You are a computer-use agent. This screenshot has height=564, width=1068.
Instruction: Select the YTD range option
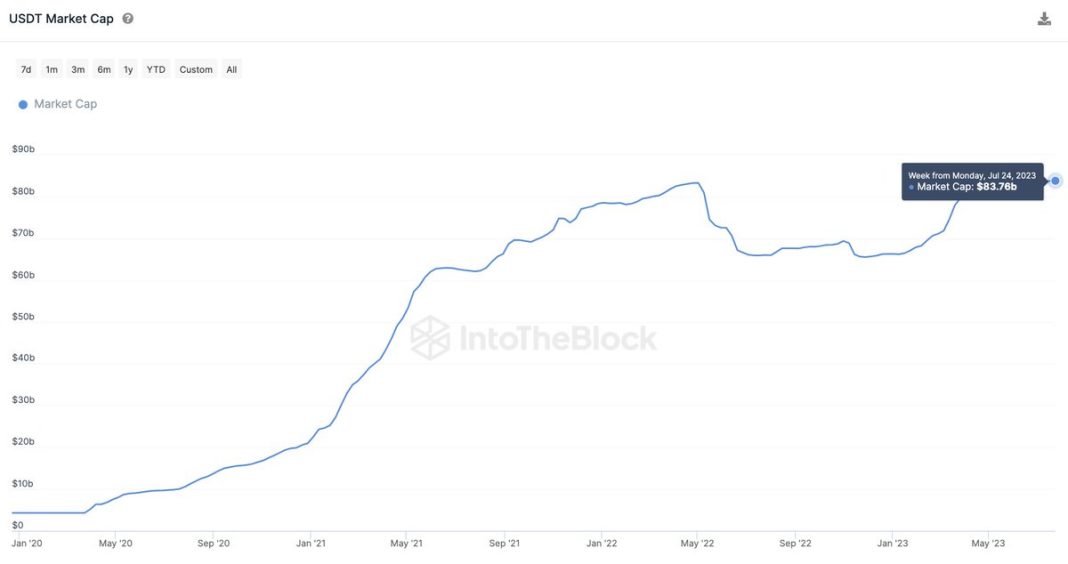156,70
